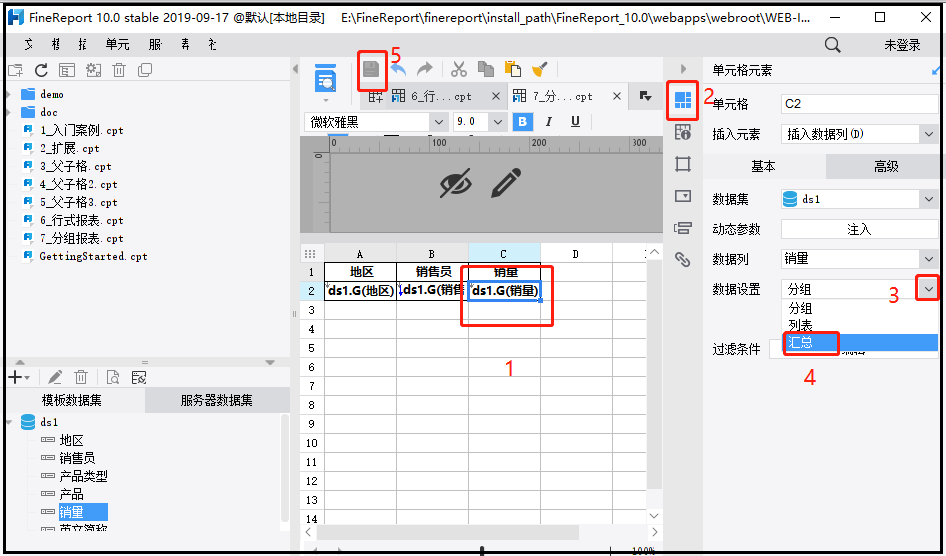This screenshot has height=556, width=946.
Task: Toggle underline formatting
Action: [575, 122]
